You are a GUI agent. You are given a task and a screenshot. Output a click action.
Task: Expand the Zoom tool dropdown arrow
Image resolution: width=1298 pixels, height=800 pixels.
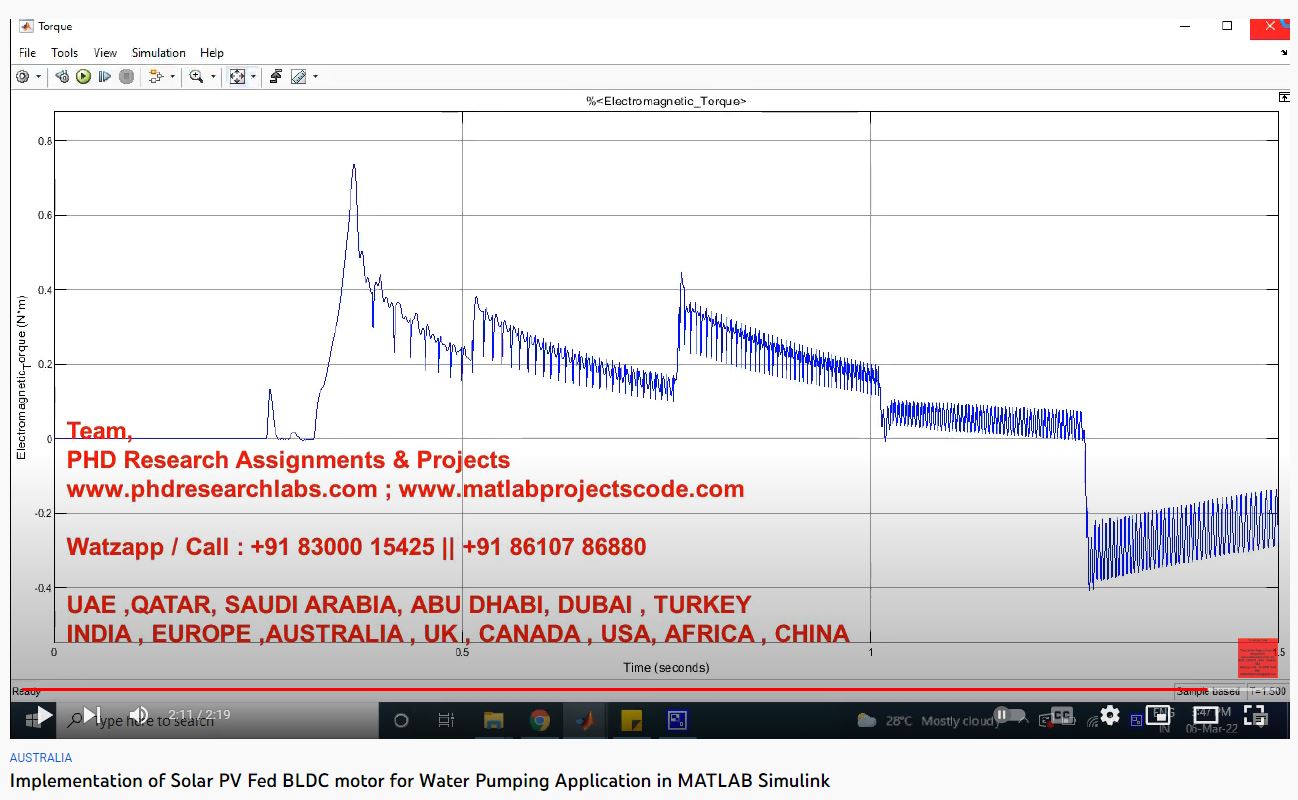[x=213, y=77]
